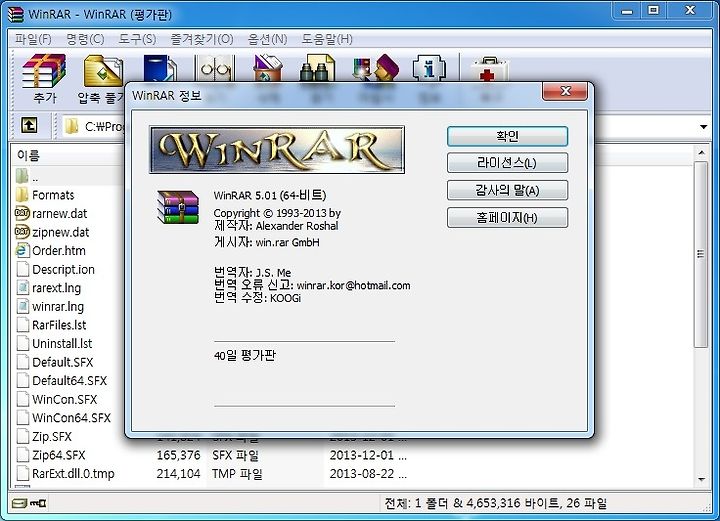
Task: Click the Formats folder icon
Action: click(x=22, y=195)
